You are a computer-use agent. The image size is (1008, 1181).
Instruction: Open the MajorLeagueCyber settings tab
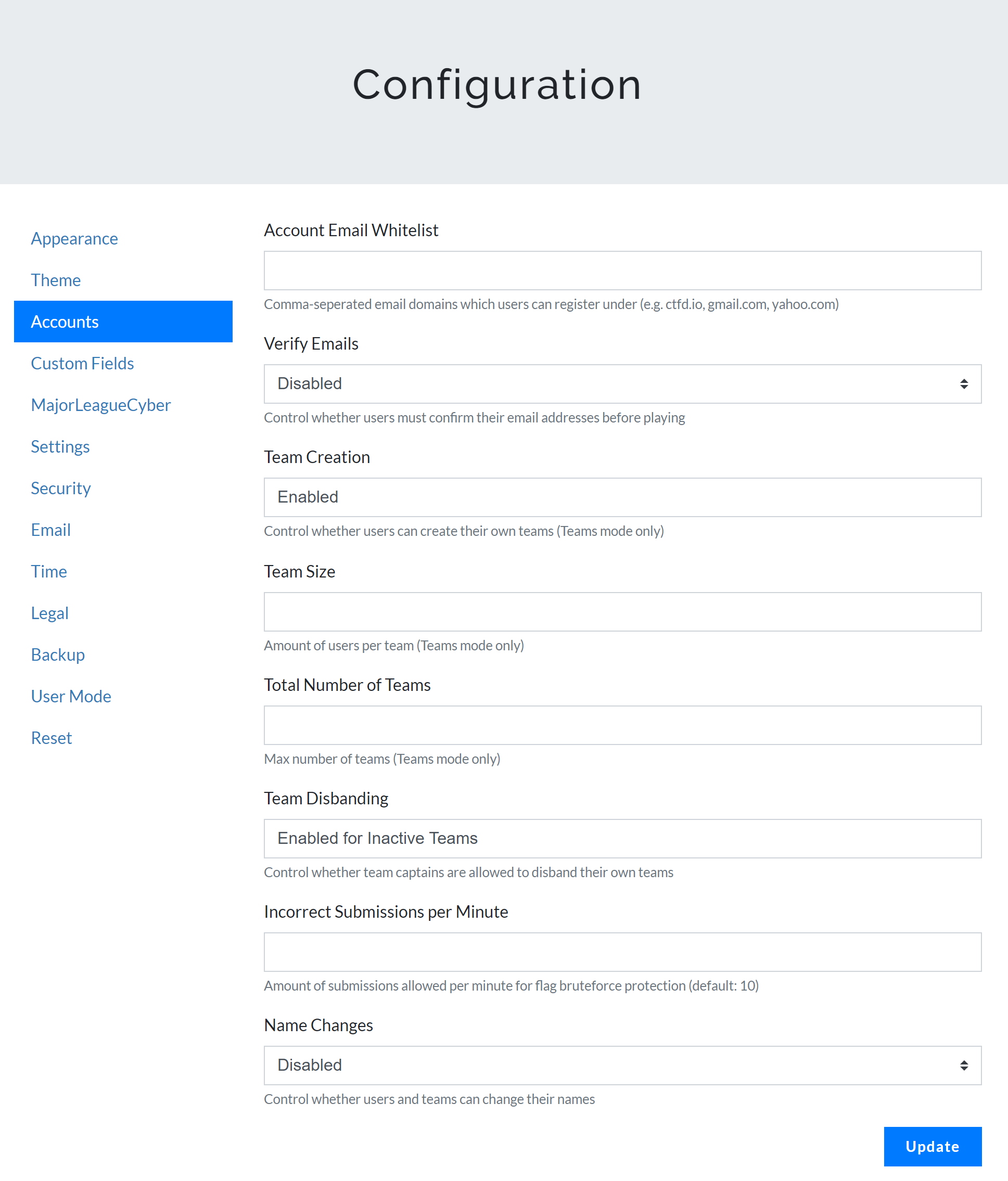(x=100, y=405)
